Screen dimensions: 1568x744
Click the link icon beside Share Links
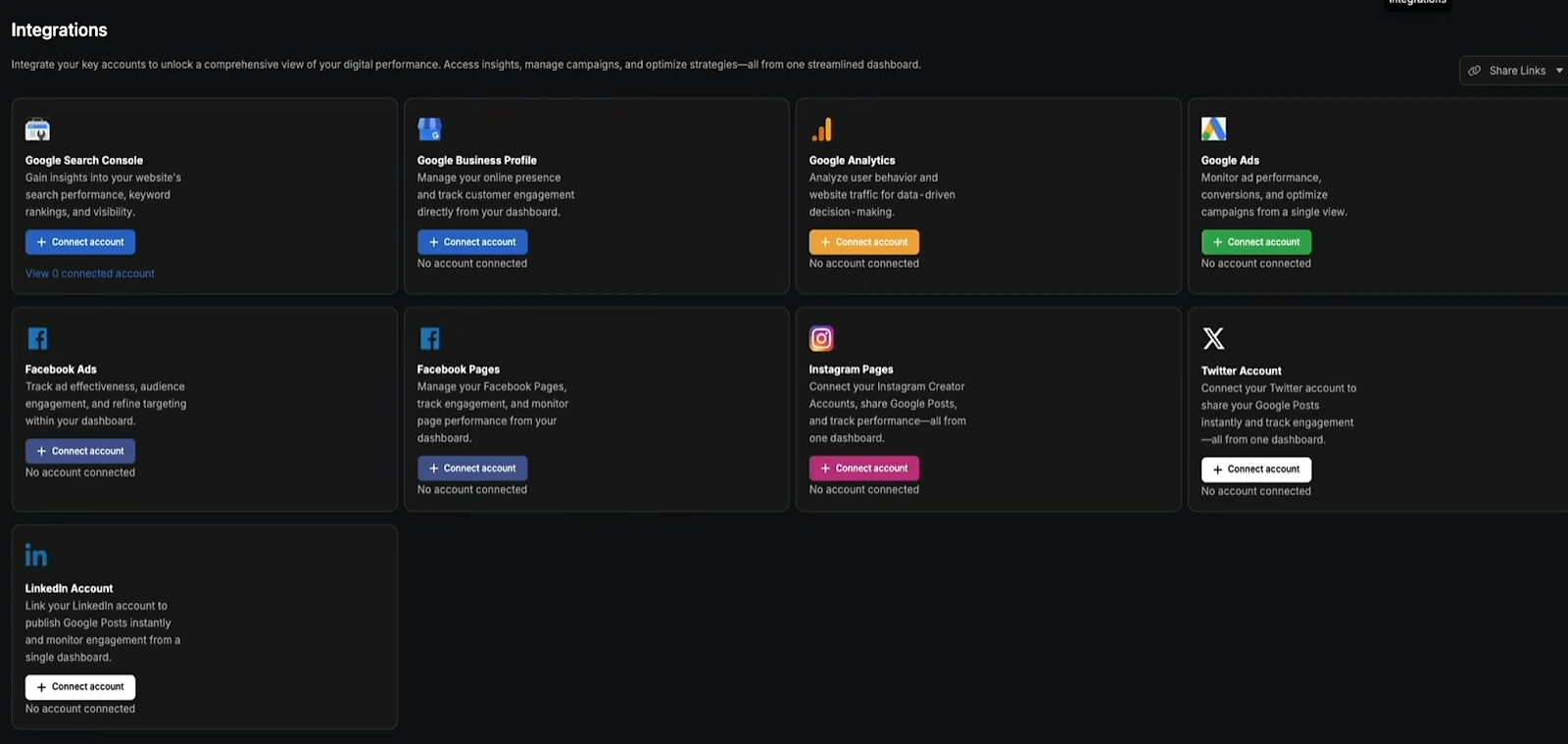point(1474,71)
